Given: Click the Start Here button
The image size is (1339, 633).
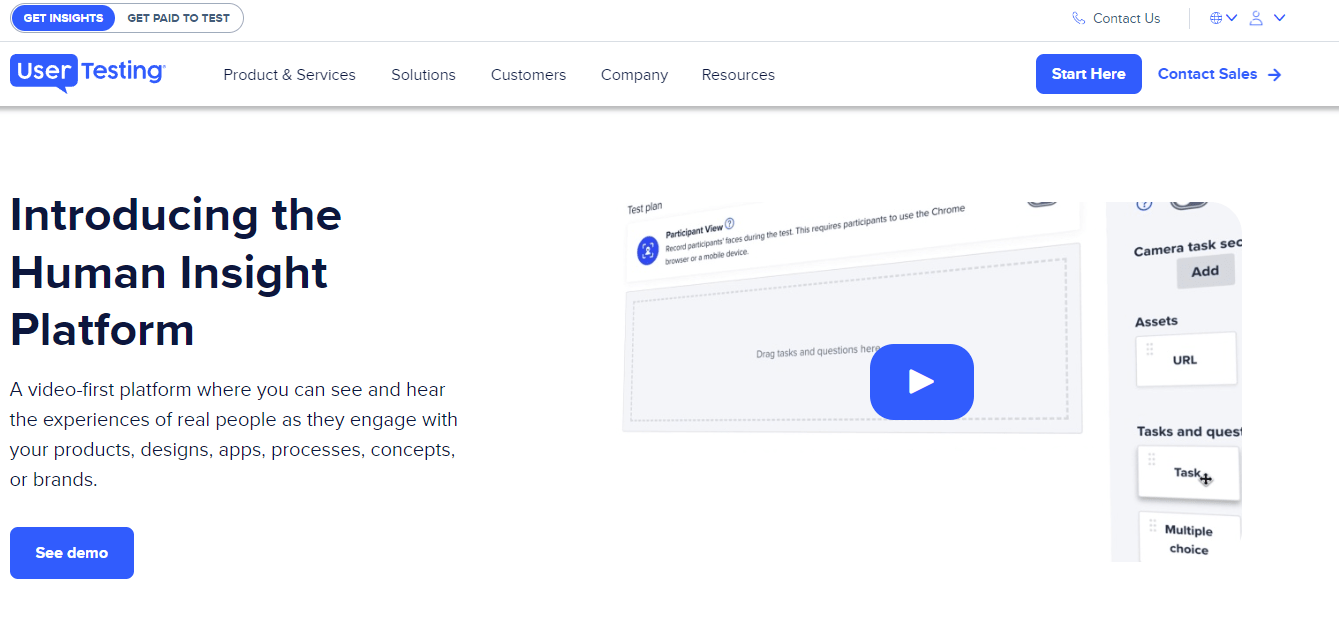Looking at the screenshot, I should [1088, 73].
